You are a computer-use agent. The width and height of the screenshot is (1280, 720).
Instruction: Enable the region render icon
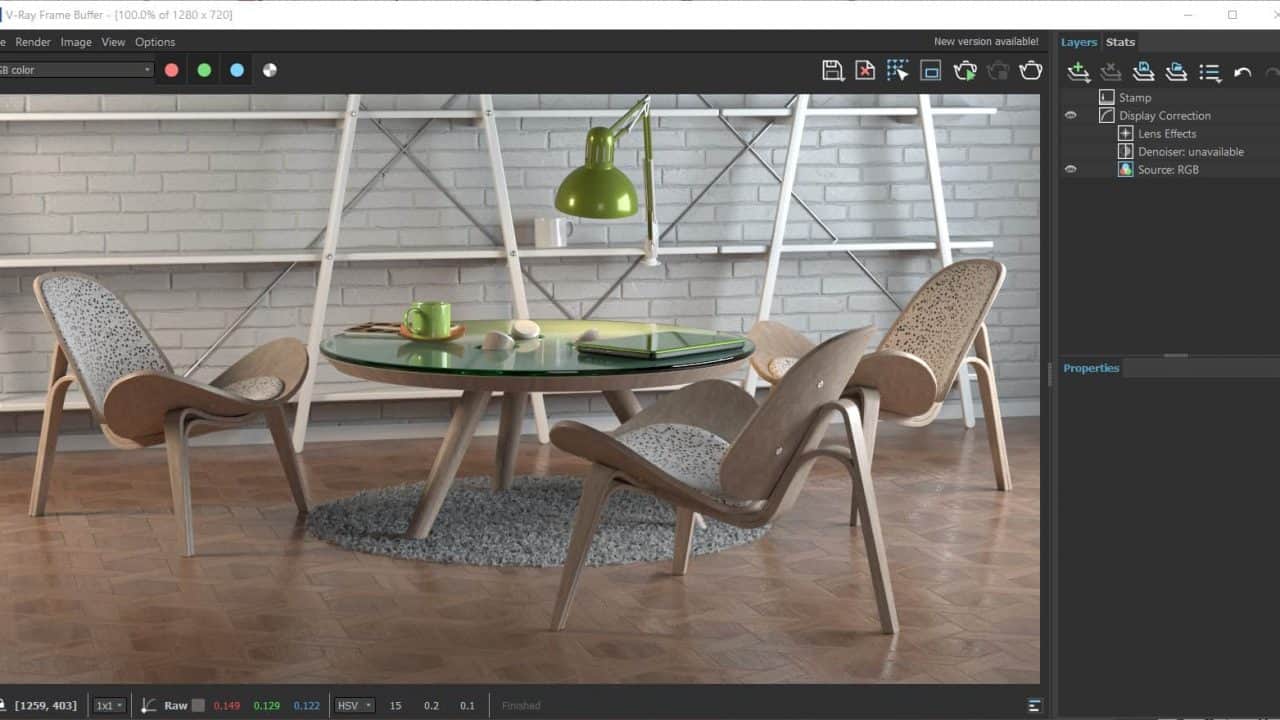pyautogui.click(x=931, y=70)
